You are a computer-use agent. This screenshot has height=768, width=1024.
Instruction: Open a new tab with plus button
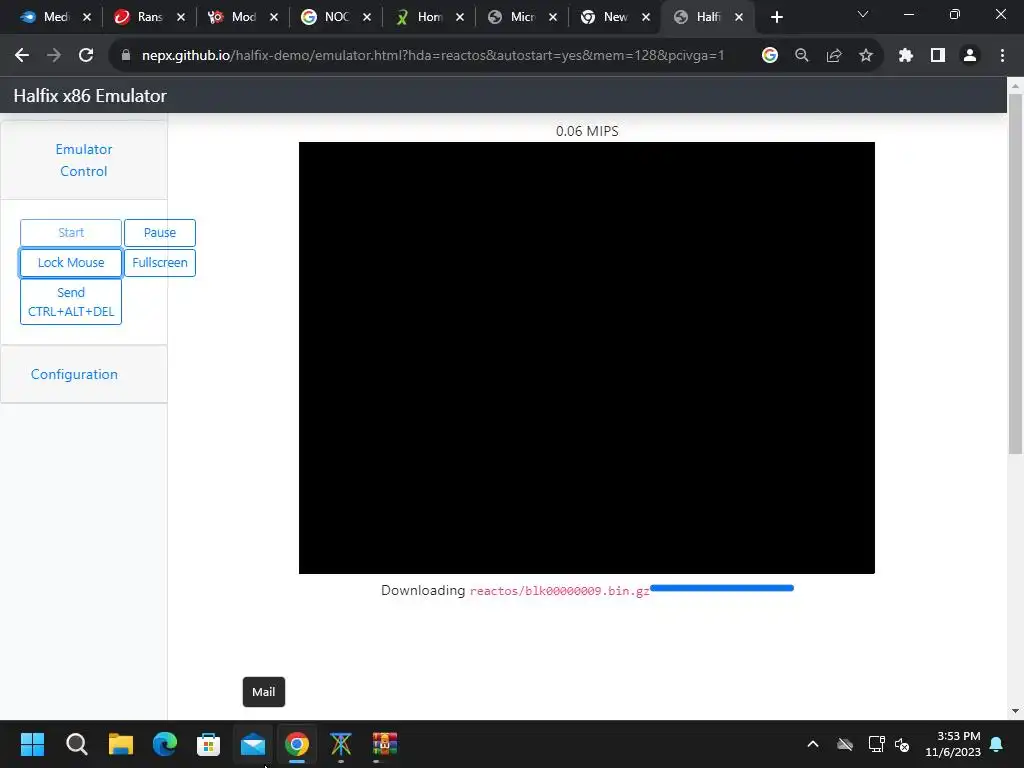coord(776,17)
